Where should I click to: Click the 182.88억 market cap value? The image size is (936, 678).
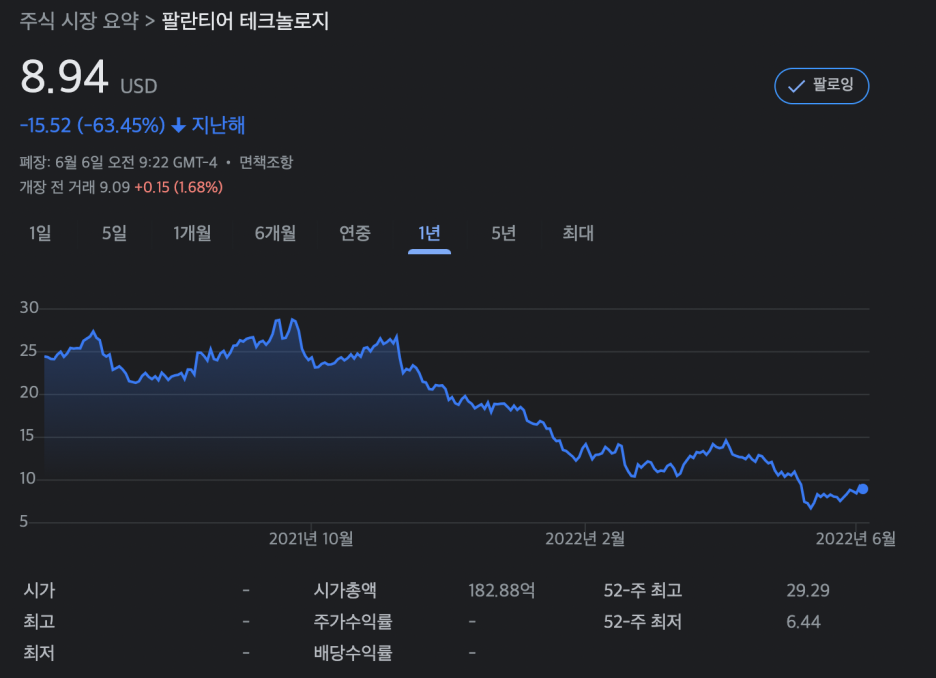tap(501, 590)
